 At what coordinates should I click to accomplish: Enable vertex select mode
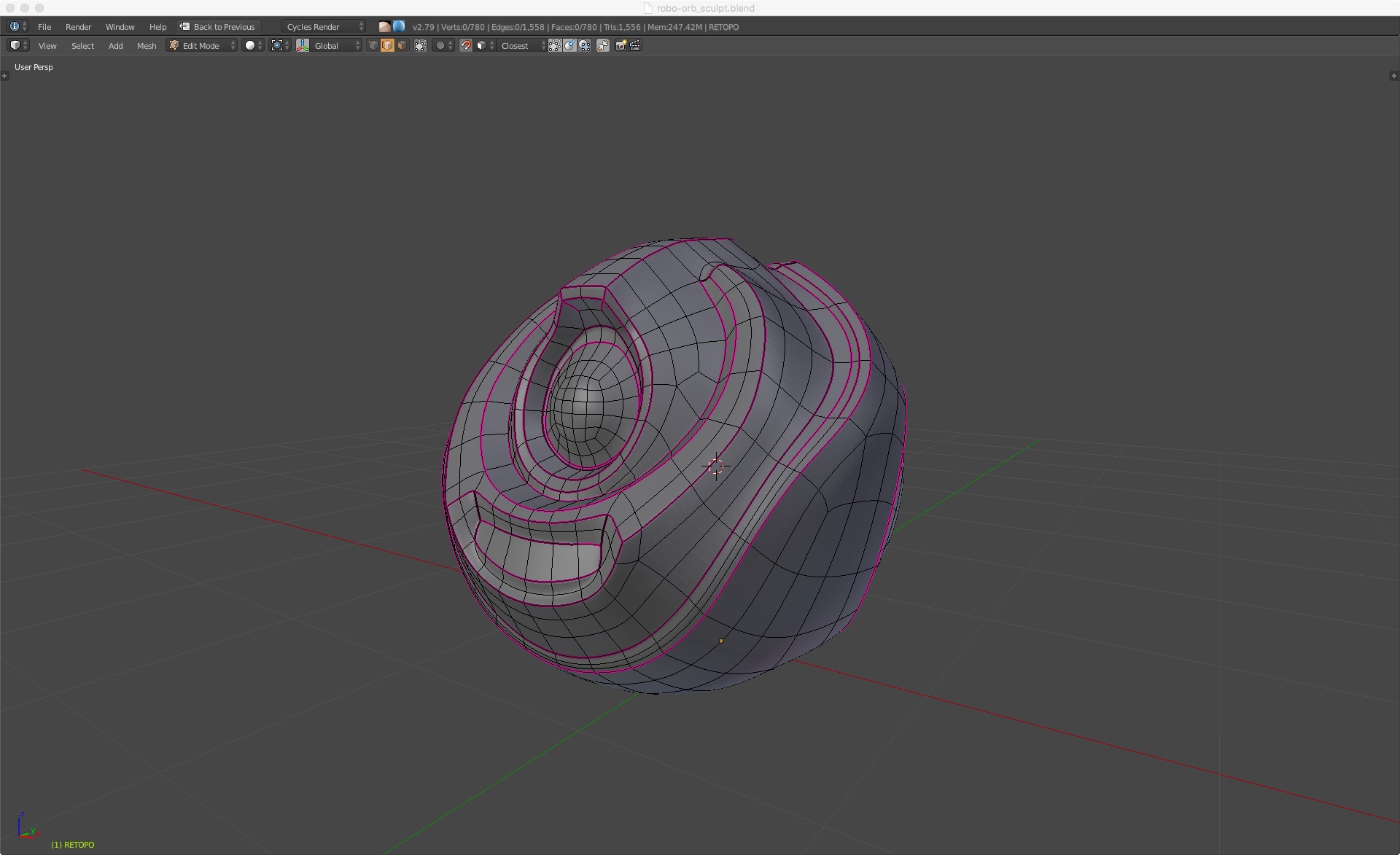tap(373, 45)
